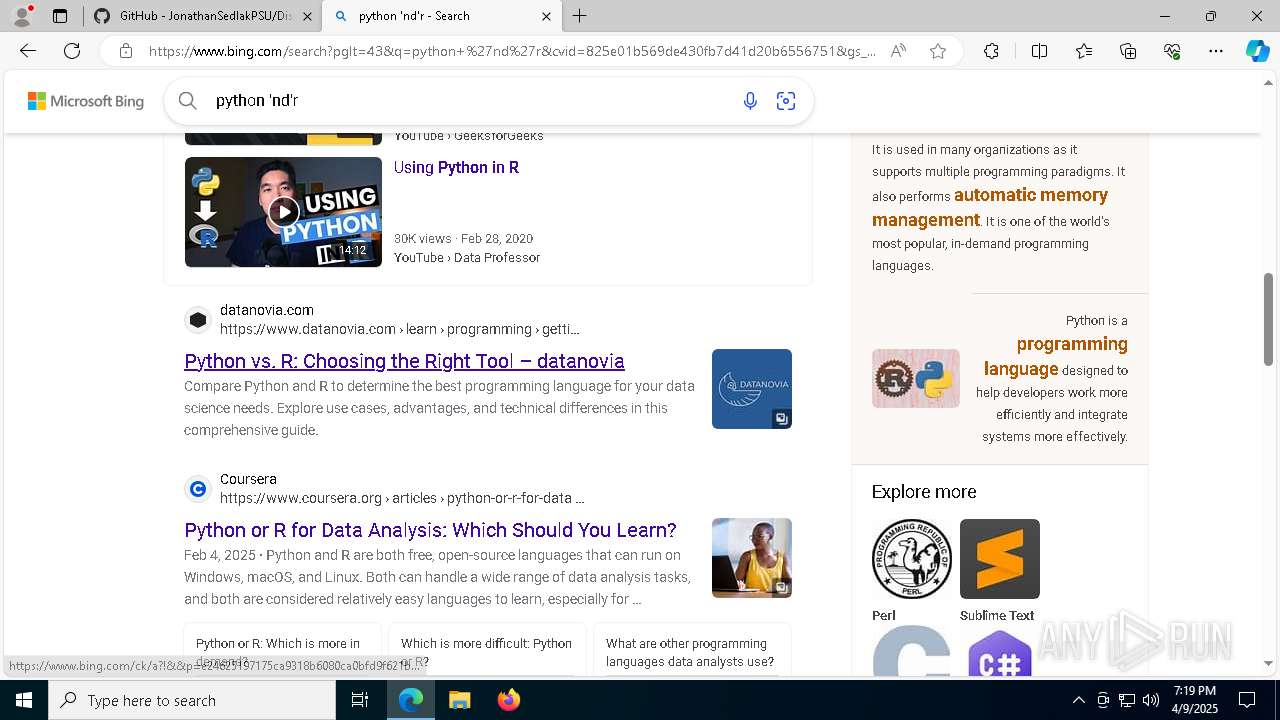This screenshot has width=1280, height=720.
Task: Visit Coursera site name
Action: tap(248, 479)
